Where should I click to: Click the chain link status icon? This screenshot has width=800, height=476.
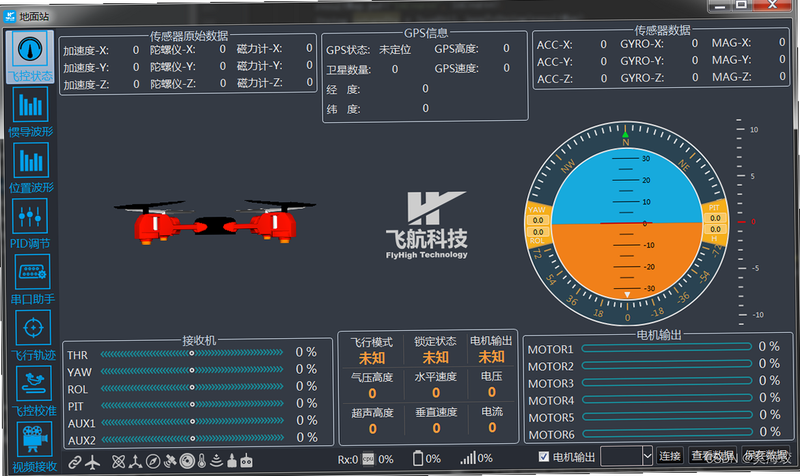click(75, 462)
